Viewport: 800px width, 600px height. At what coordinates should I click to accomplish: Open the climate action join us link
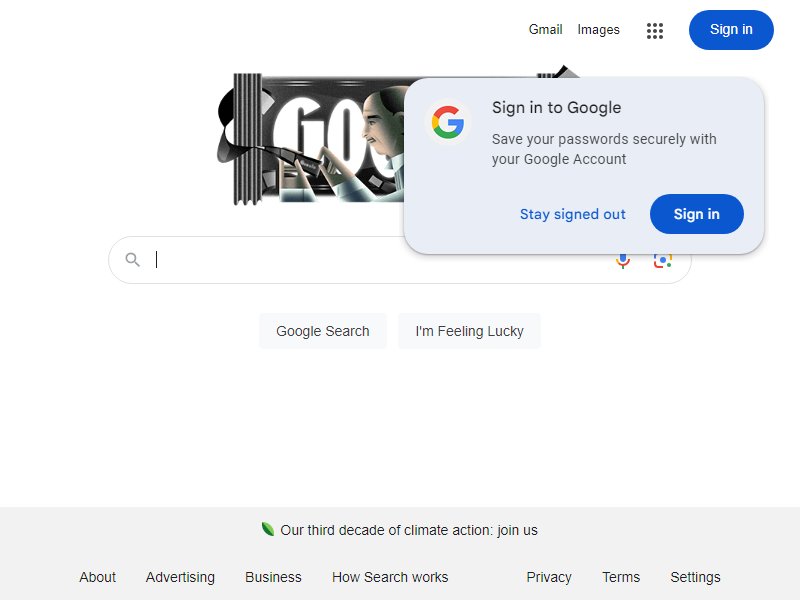pyautogui.click(x=409, y=530)
